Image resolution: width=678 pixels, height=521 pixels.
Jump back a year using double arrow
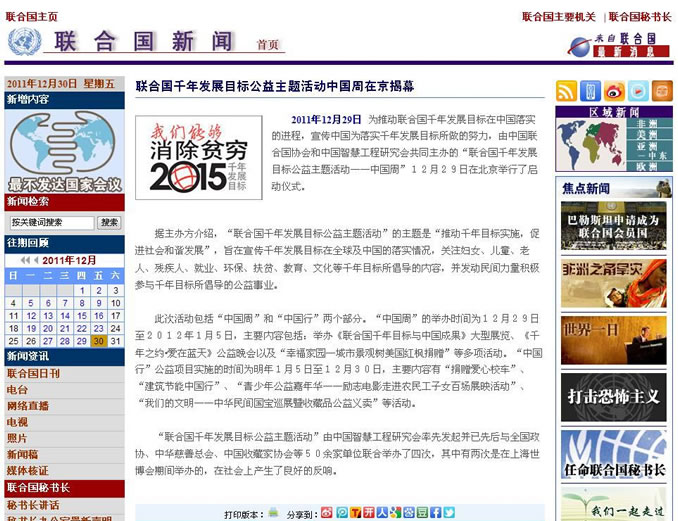[24, 260]
